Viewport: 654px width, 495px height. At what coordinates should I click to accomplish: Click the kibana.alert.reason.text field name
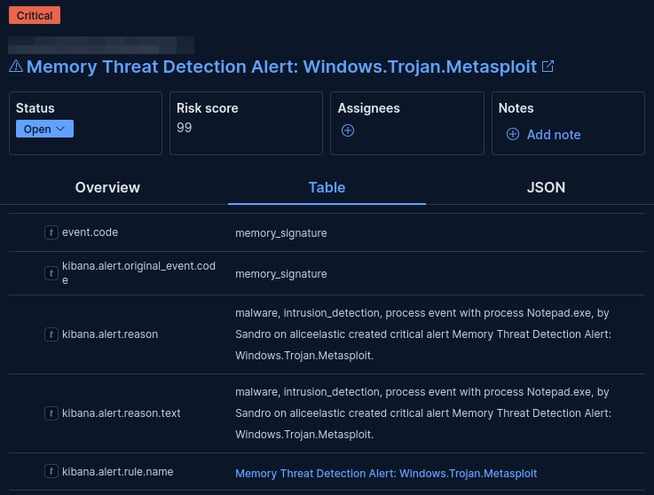coord(121,413)
